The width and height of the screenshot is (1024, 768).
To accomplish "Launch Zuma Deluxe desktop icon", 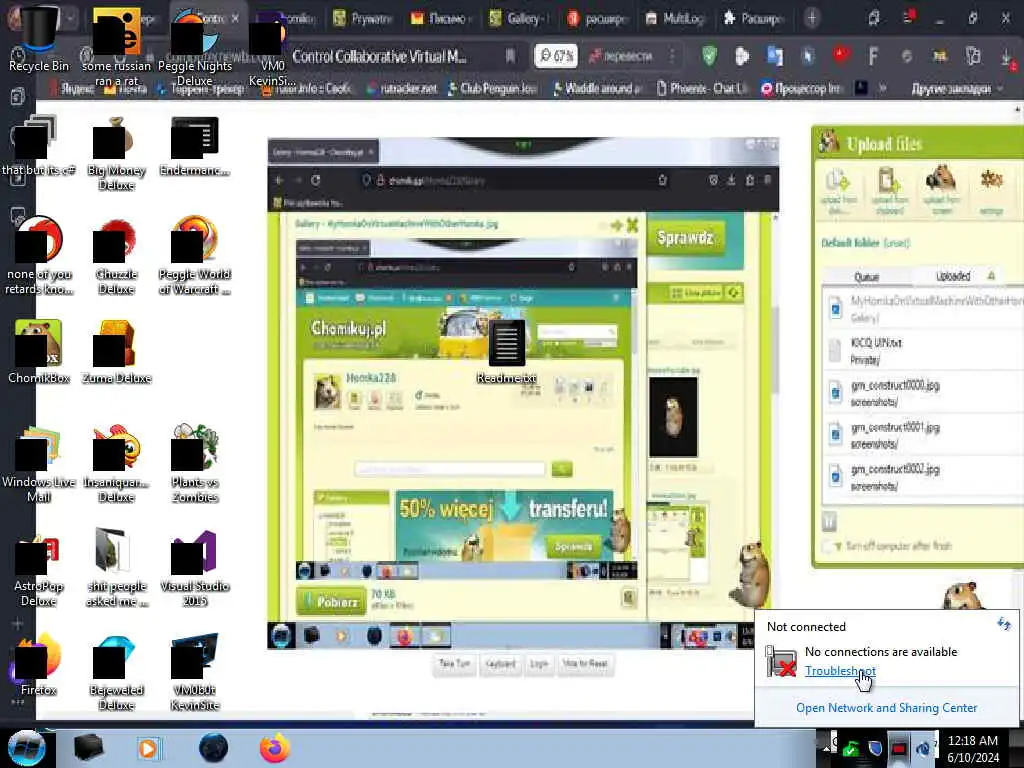I will tap(116, 351).
